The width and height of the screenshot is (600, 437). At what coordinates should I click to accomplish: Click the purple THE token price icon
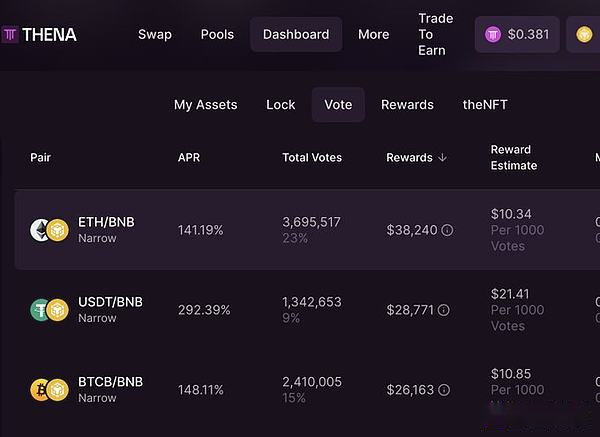tap(493, 35)
